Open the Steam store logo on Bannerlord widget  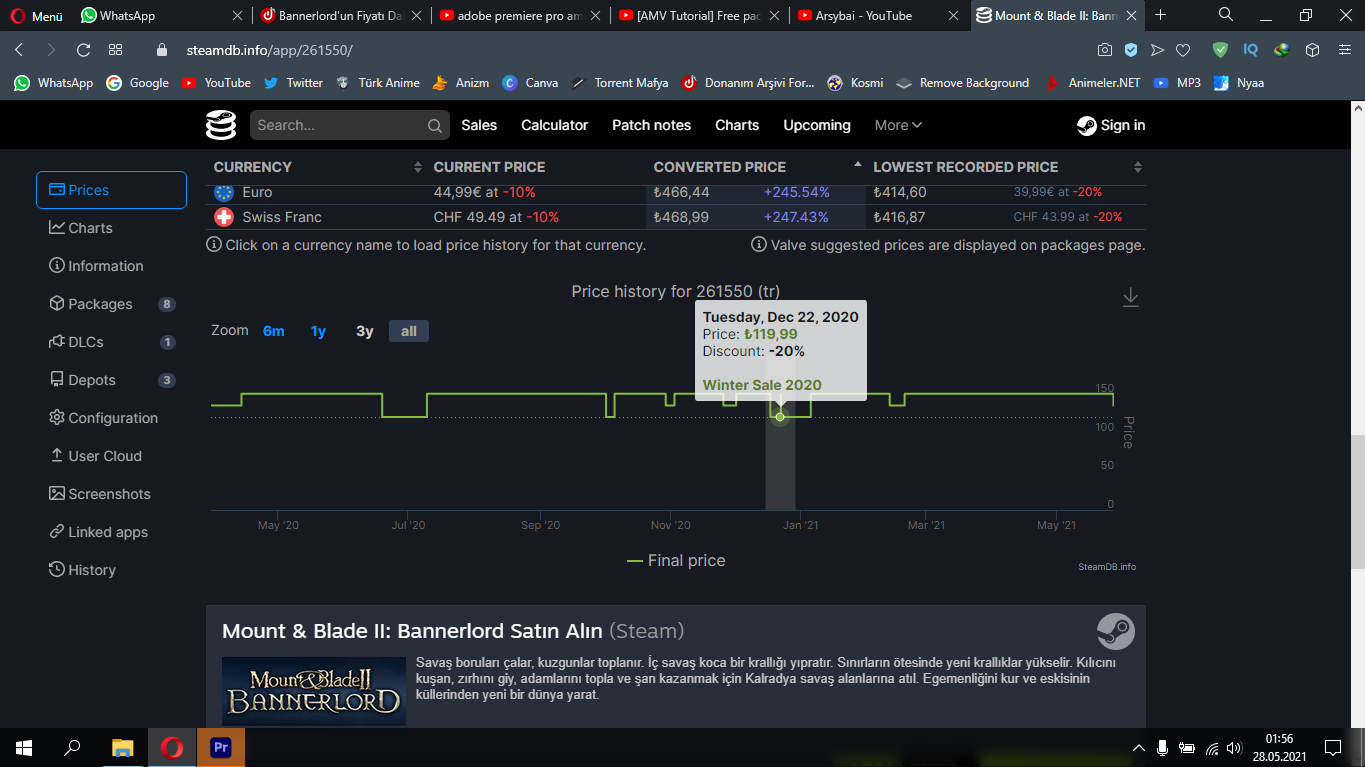tap(1116, 632)
